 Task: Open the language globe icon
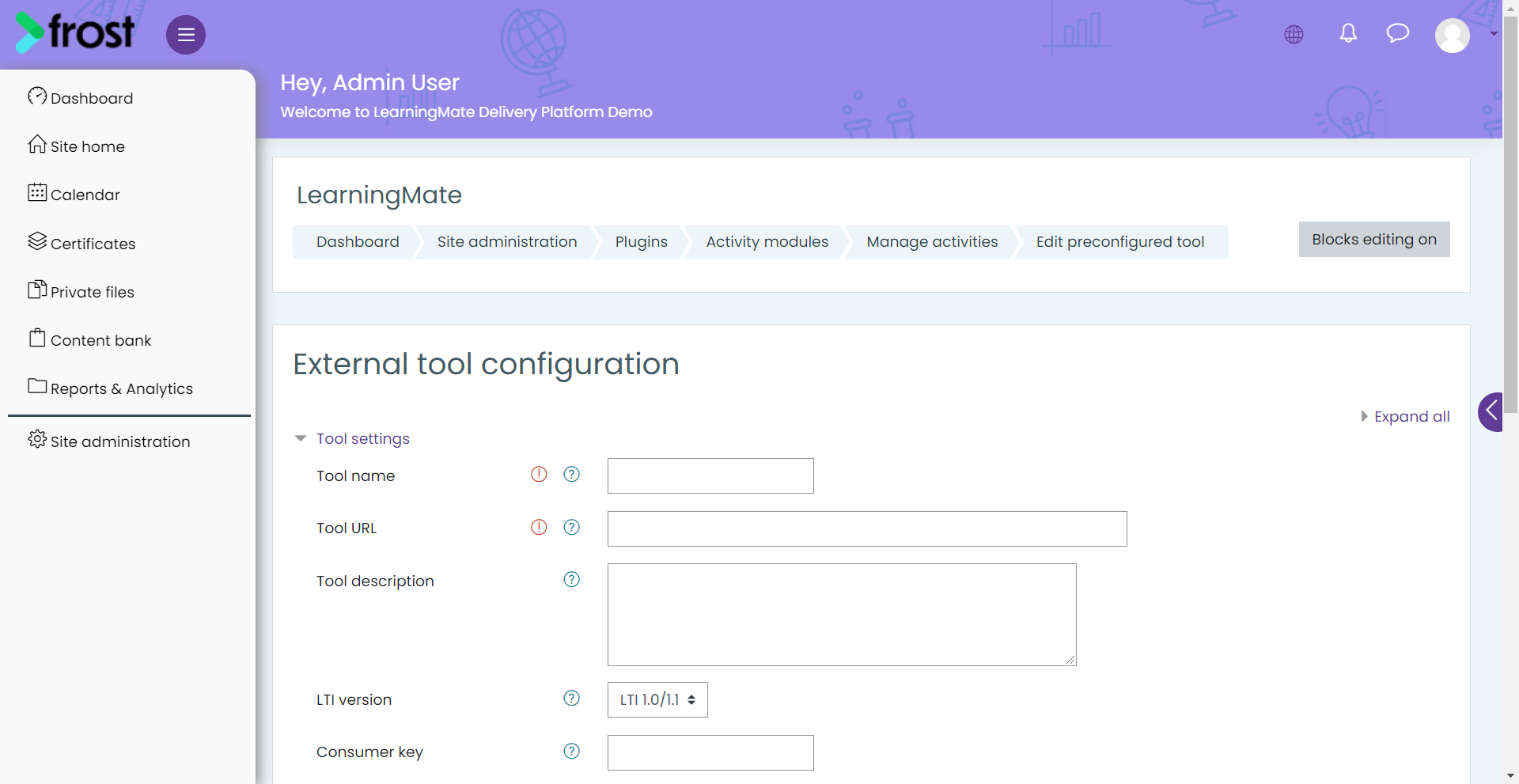[1294, 34]
